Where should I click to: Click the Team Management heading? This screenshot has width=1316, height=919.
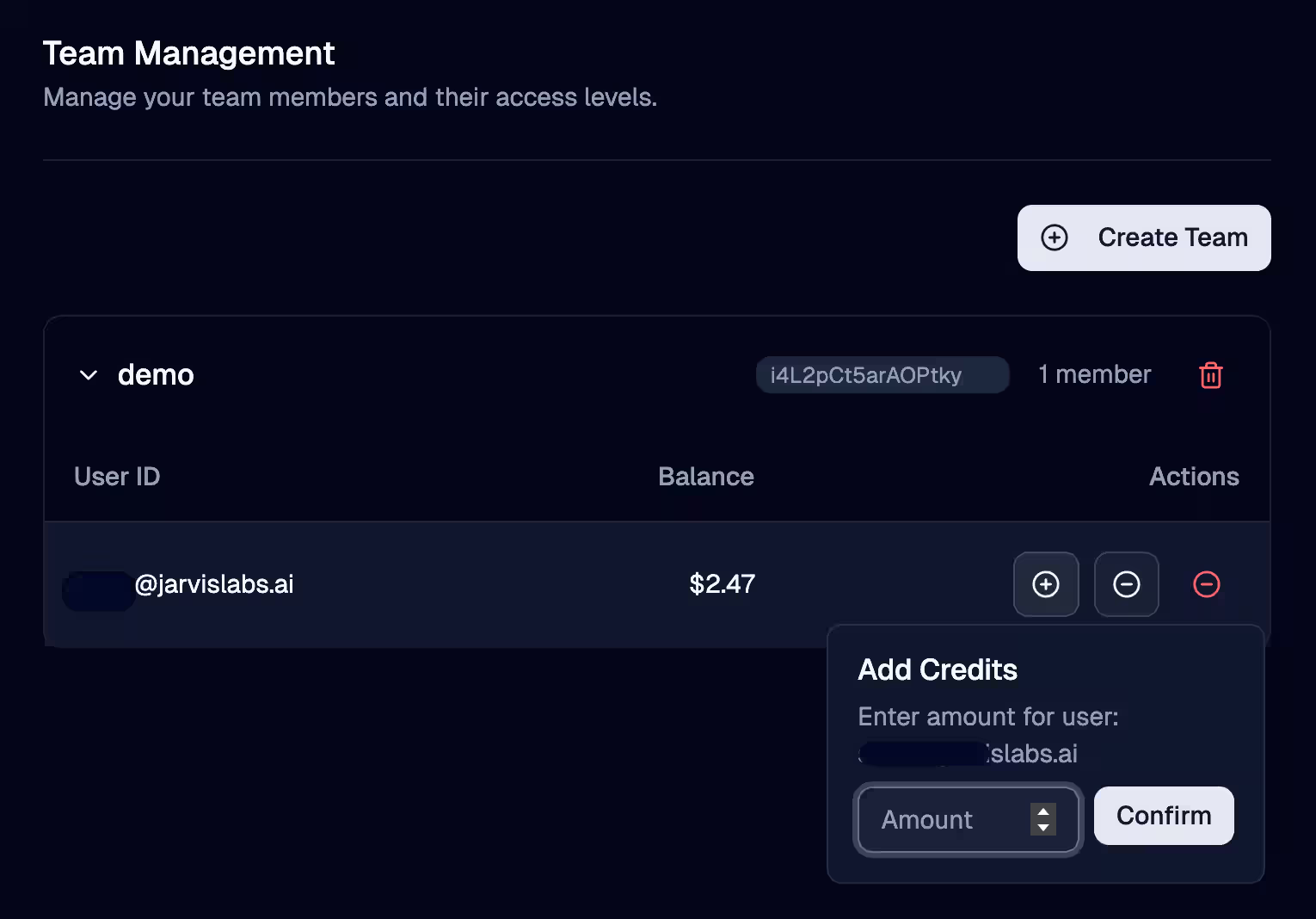click(x=188, y=53)
